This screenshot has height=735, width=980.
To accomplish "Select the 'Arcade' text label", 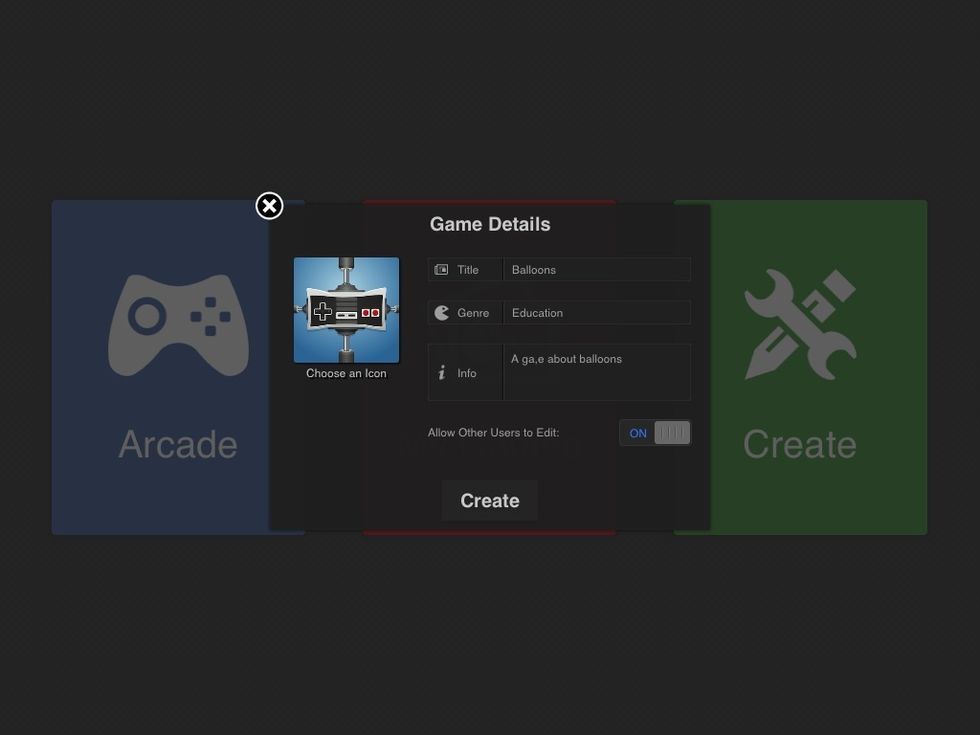I will tap(178, 444).
